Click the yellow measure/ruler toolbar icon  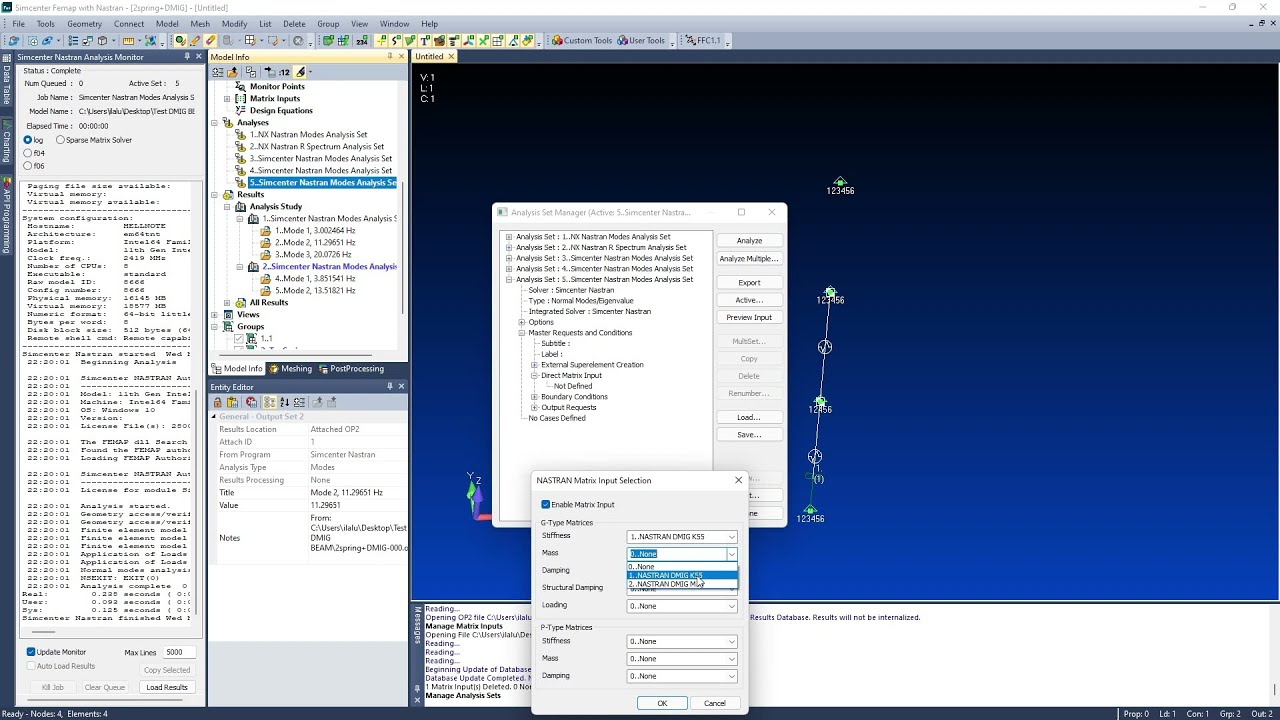coord(128,41)
